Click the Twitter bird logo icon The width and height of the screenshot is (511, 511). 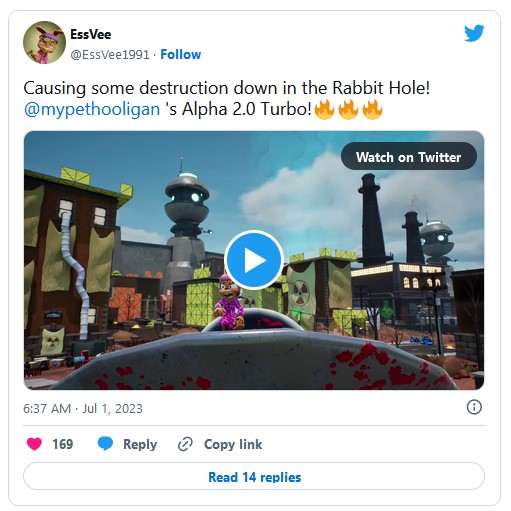(474, 33)
